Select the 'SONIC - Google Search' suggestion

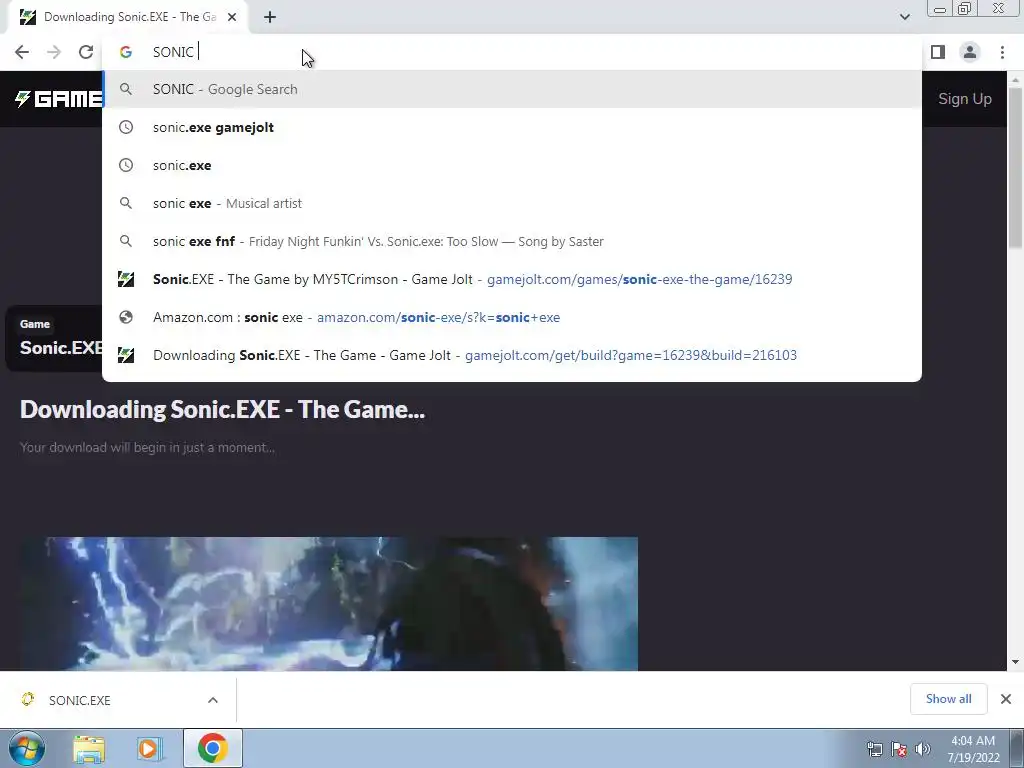pyautogui.click(x=512, y=89)
